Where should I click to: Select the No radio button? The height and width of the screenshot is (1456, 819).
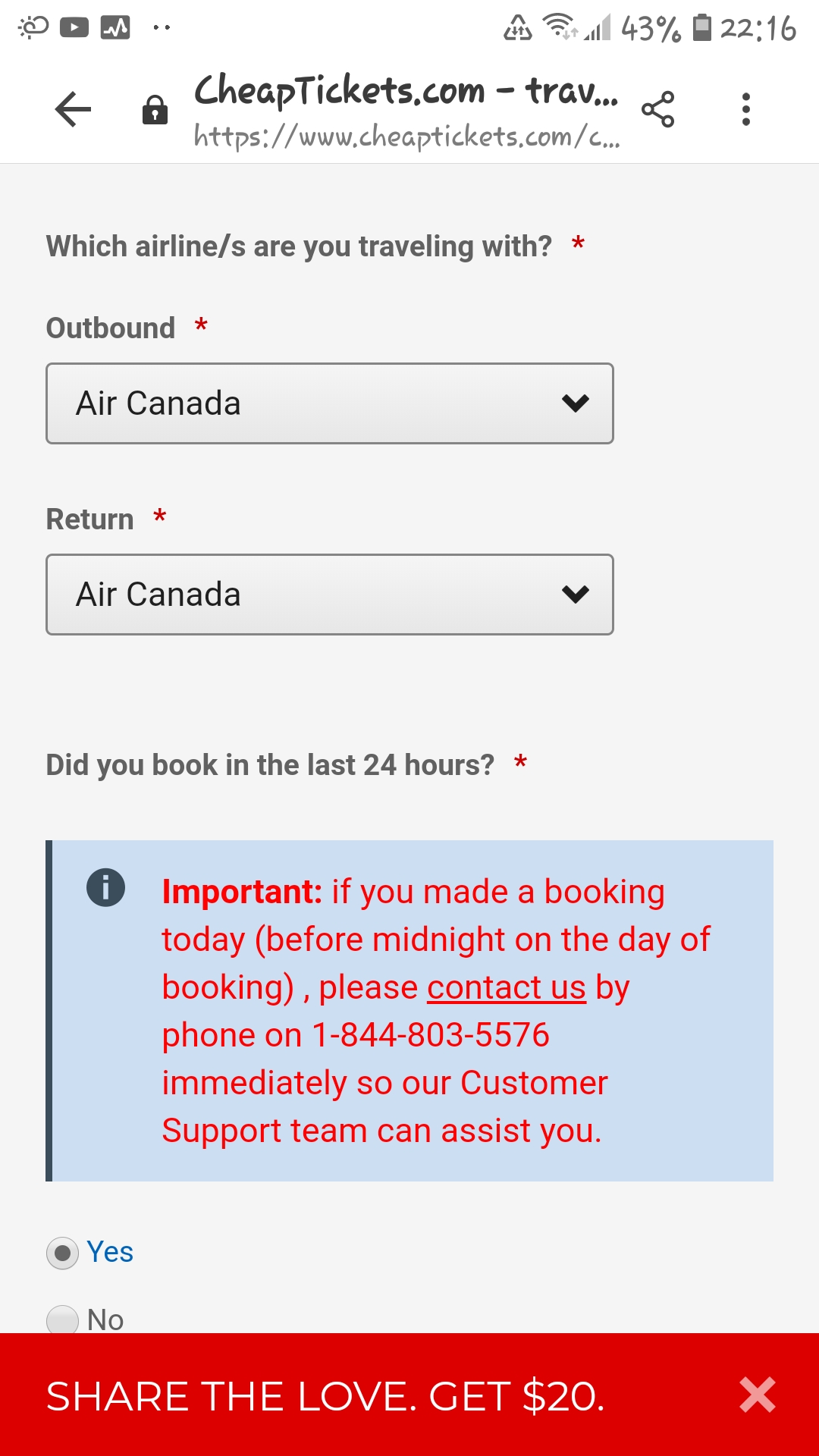point(62,1319)
